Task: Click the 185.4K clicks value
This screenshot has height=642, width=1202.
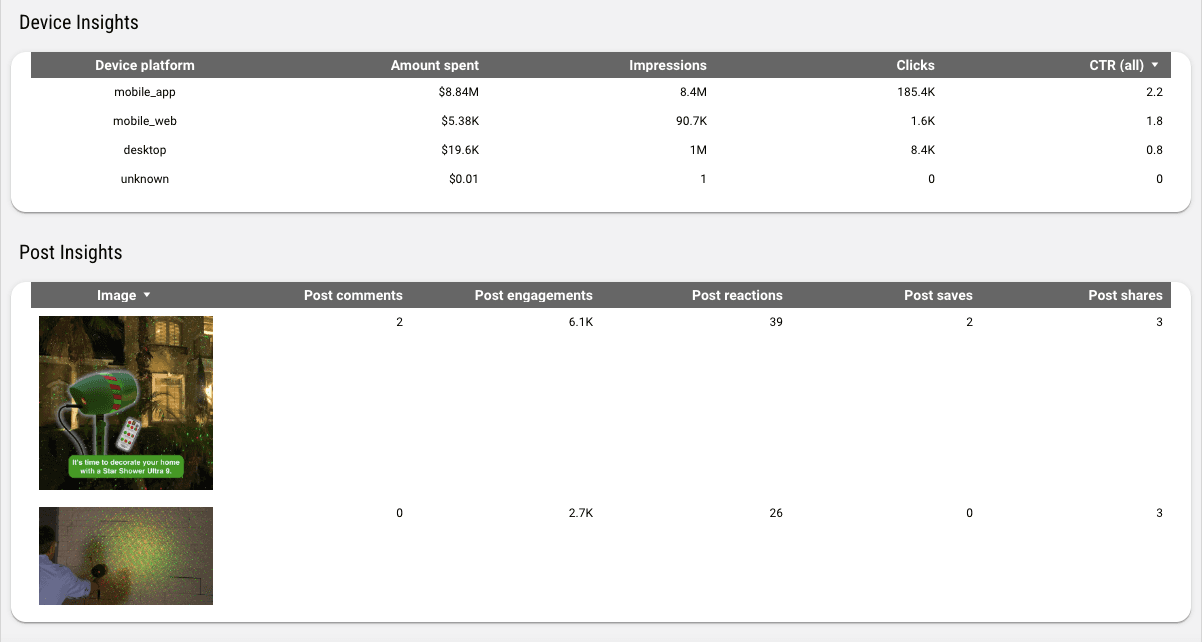Action: 915,92
